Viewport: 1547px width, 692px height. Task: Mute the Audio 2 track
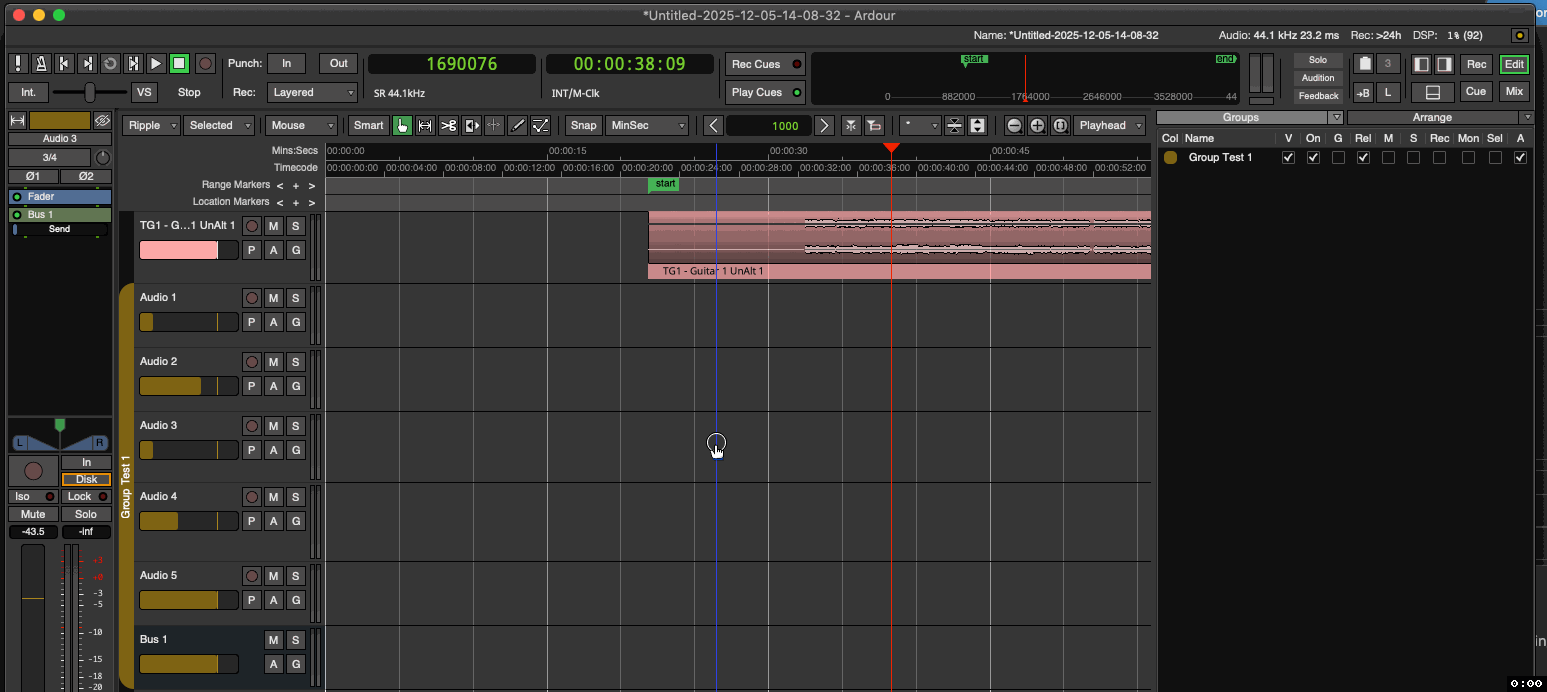click(273, 362)
